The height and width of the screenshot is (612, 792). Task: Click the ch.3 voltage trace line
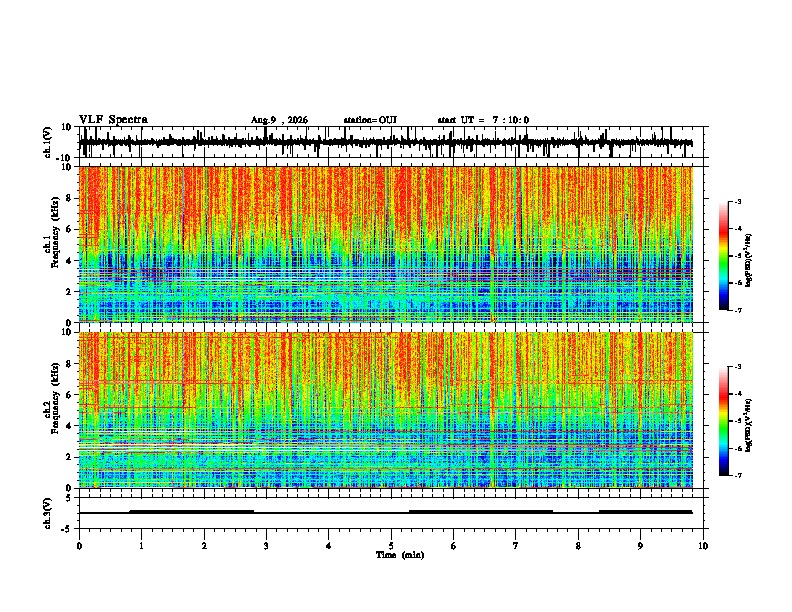pos(386,512)
